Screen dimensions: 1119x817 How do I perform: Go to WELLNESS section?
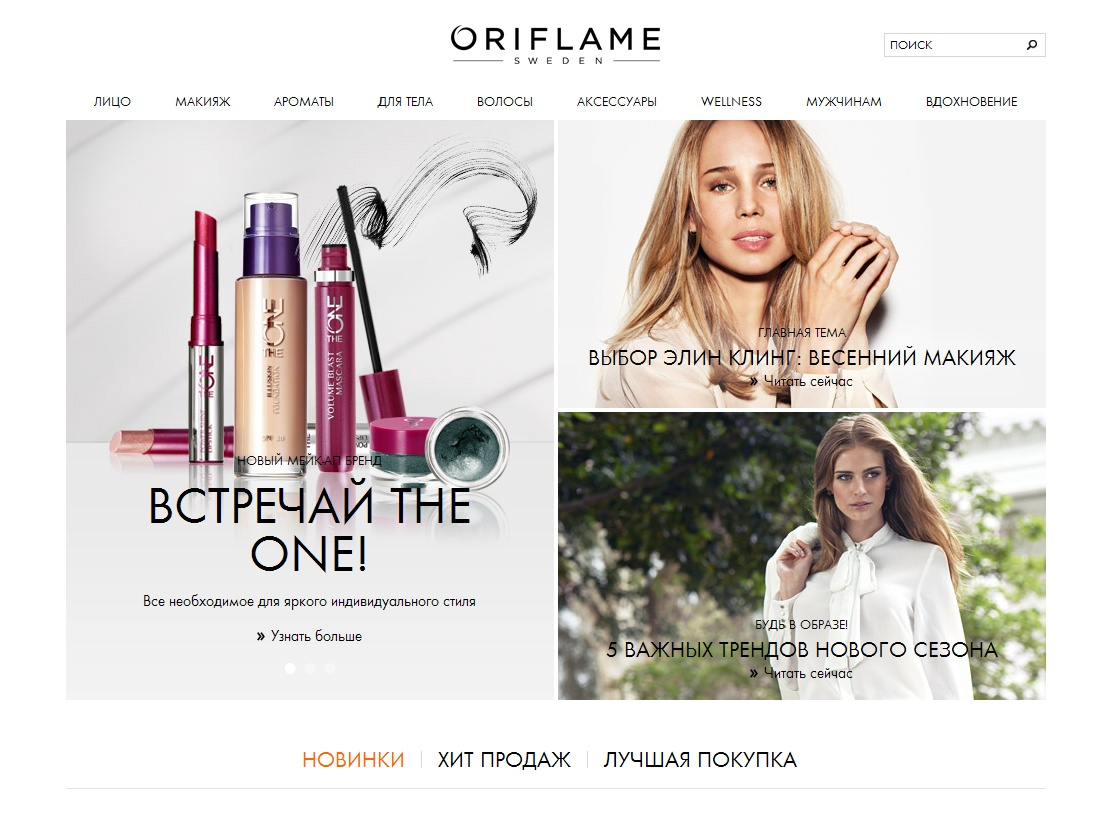(731, 101)
